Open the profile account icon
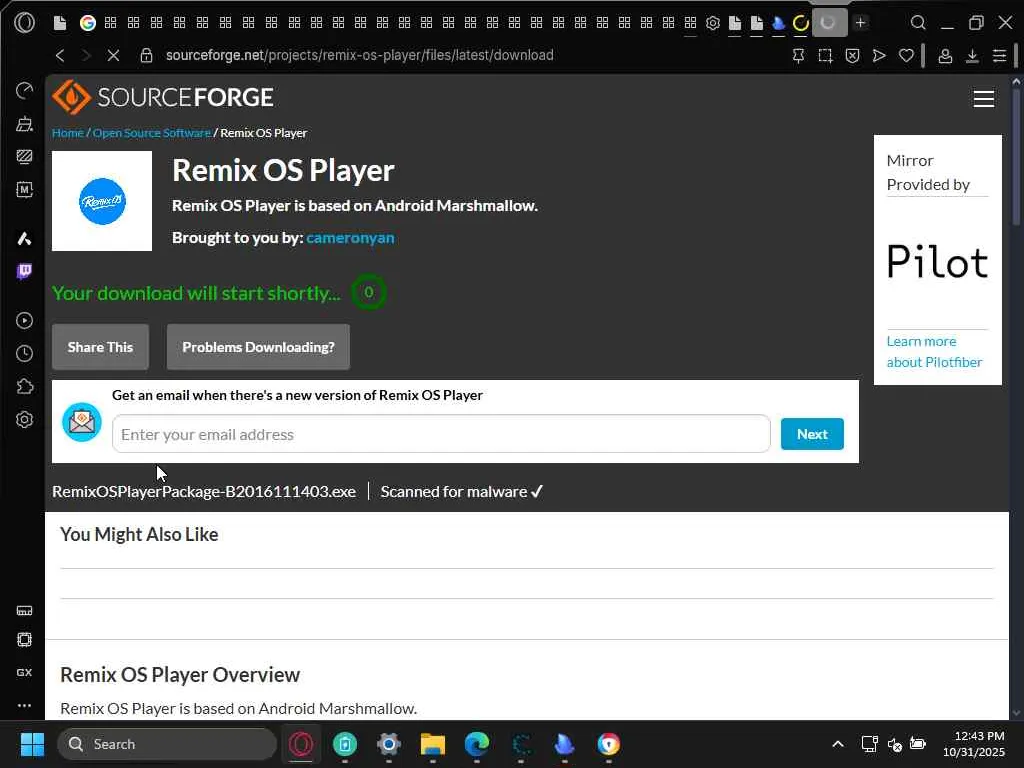 coord(945,56)
